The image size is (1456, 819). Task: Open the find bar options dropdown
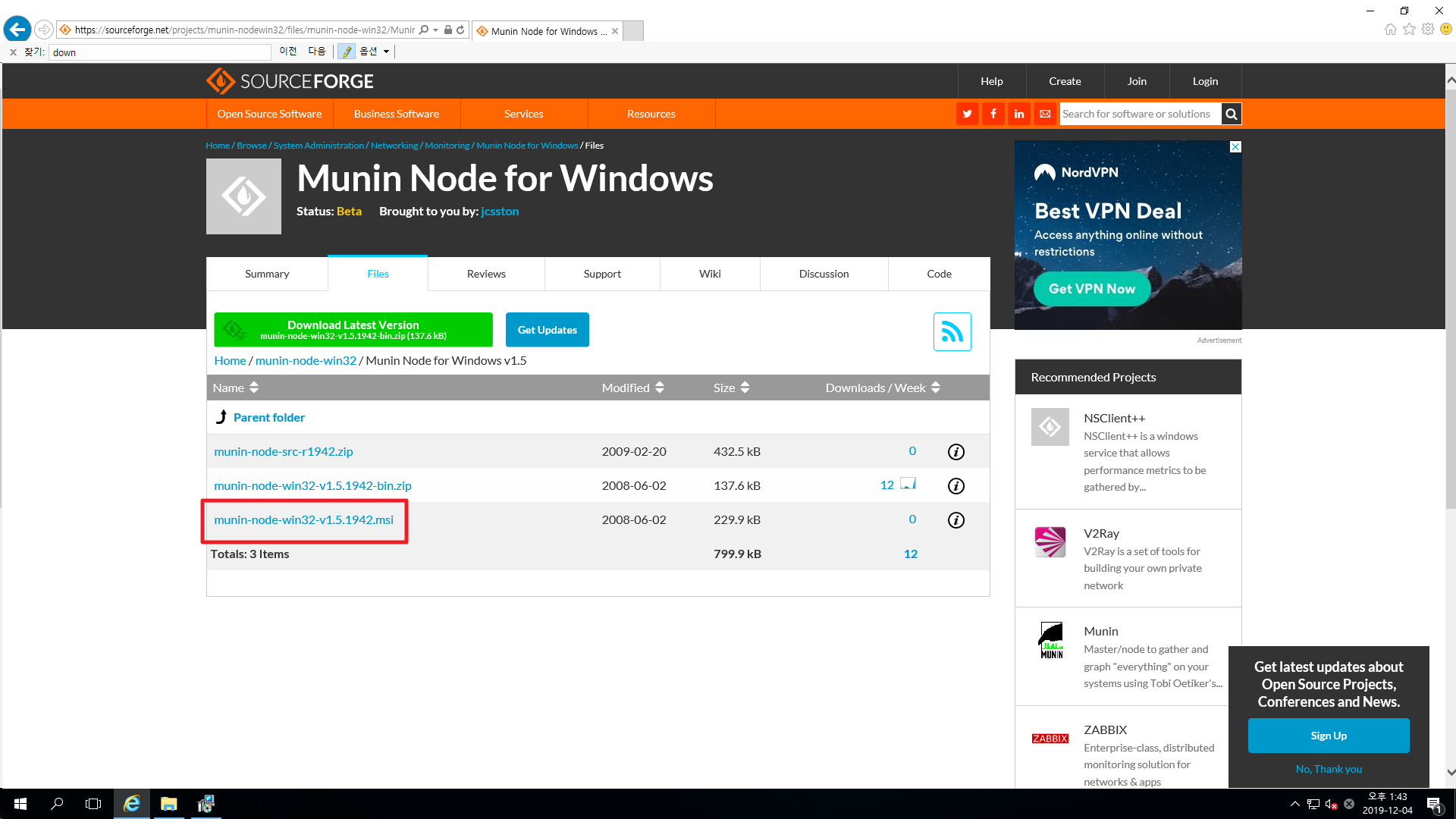click(375, 52)
